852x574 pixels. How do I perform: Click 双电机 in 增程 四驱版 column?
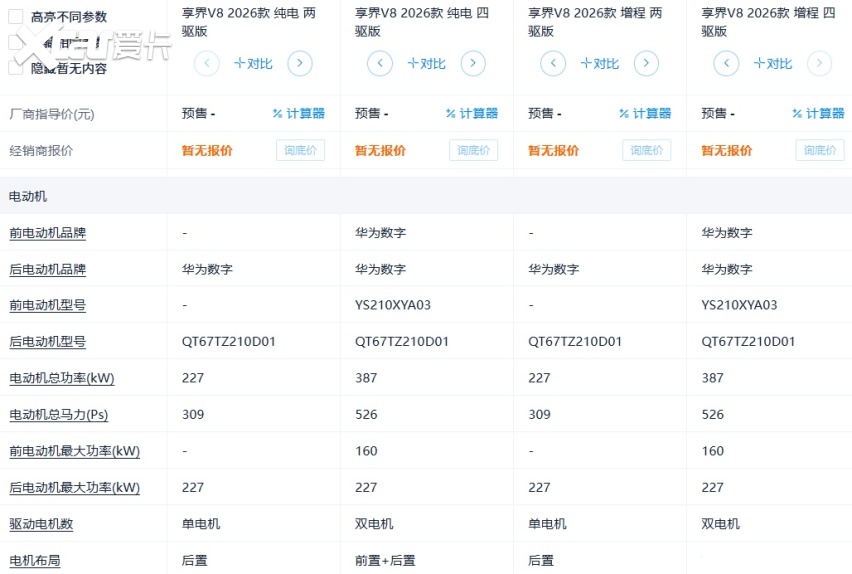tap(721, 524)
